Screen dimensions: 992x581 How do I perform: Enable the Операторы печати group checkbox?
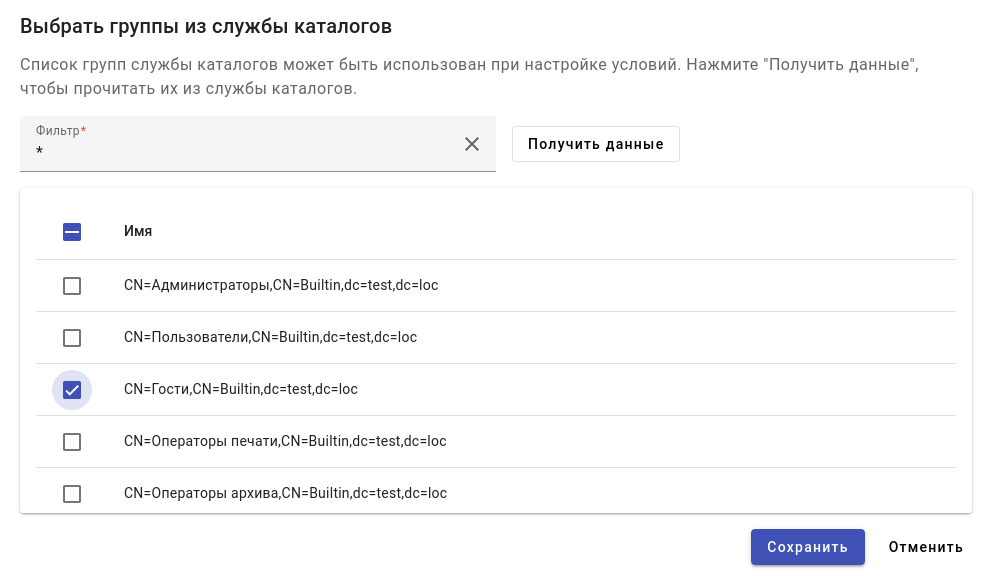click(72, 442)
